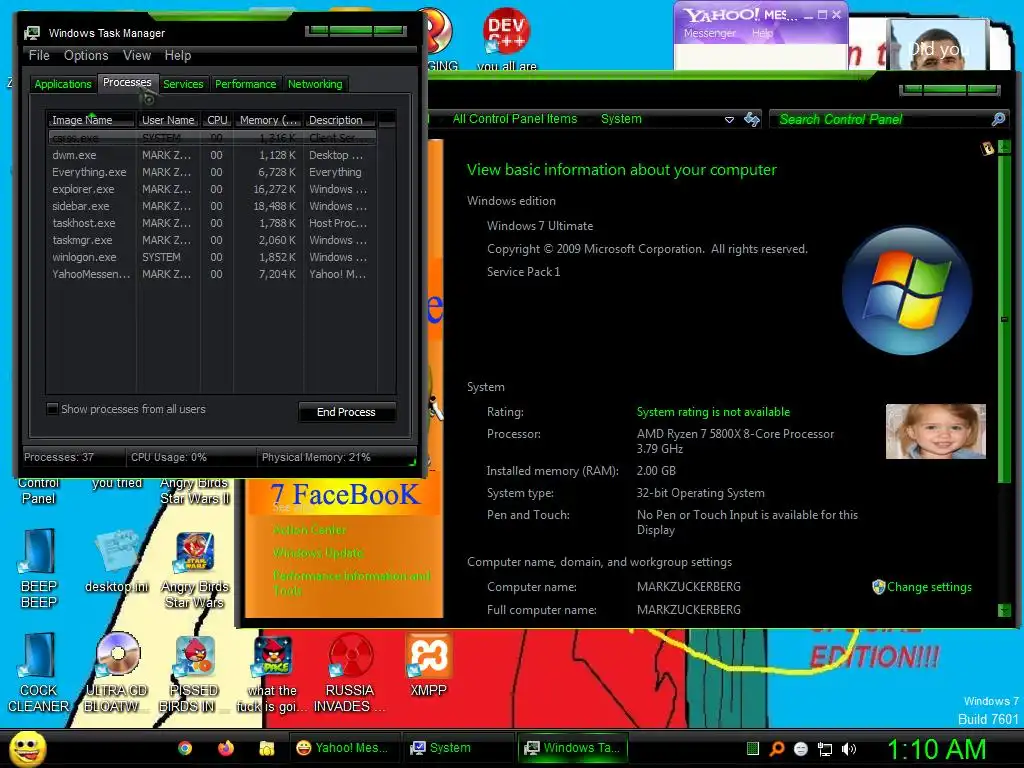Viewport: 1024px width, 768px height.
Task: Open 'System rating is not available' link
Action: (713, 412)
